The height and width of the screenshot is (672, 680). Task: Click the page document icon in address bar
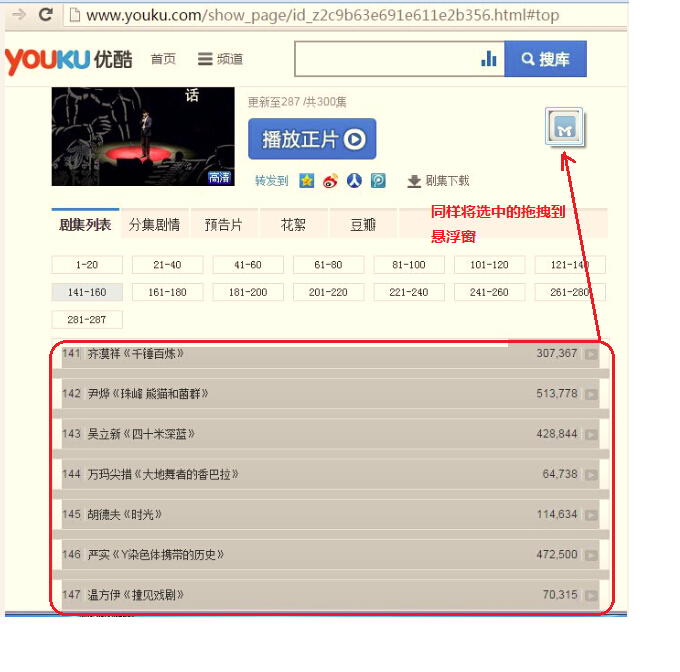tap(75, 15)
